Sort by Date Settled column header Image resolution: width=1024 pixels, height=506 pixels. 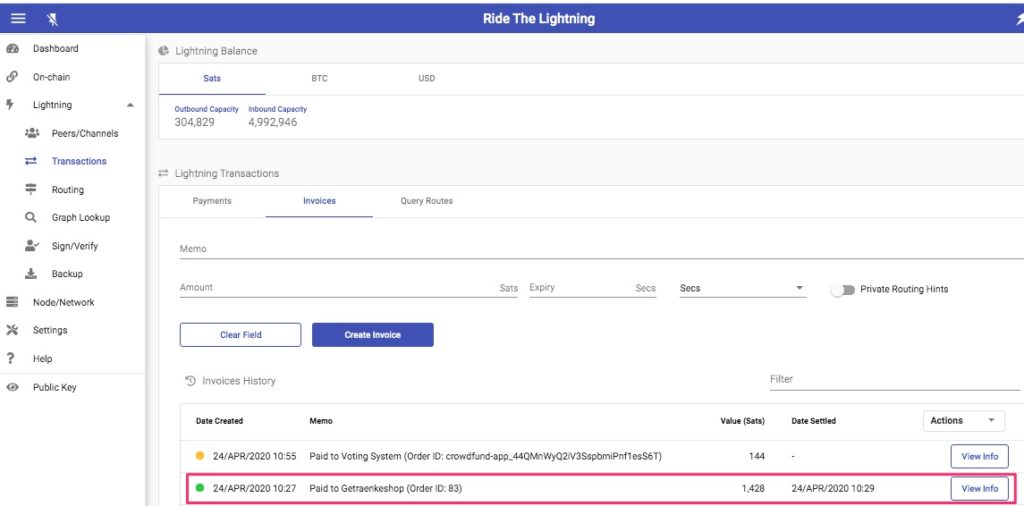point(813,421)
